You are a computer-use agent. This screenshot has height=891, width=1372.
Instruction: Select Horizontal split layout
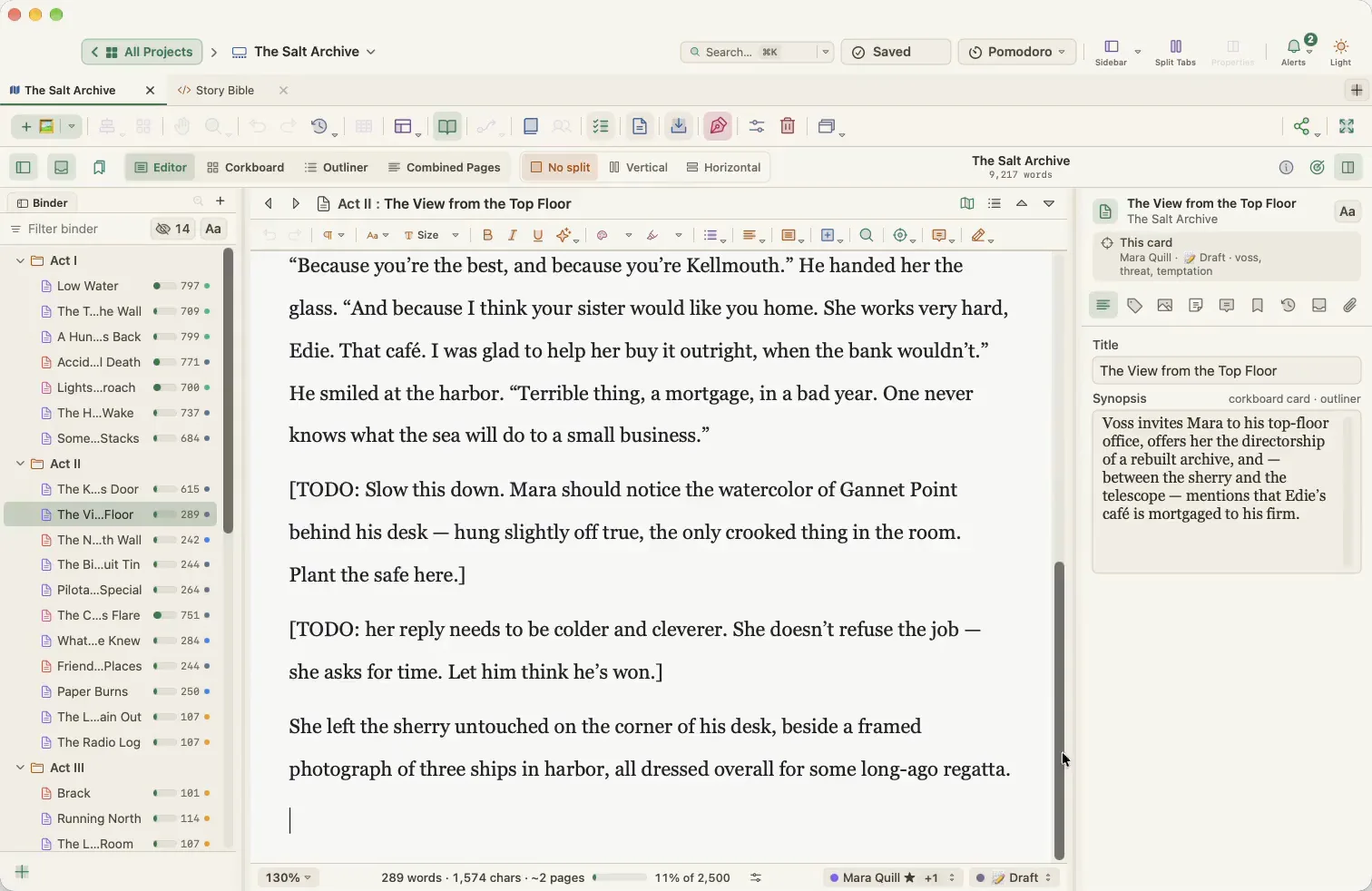coord(723,167)
